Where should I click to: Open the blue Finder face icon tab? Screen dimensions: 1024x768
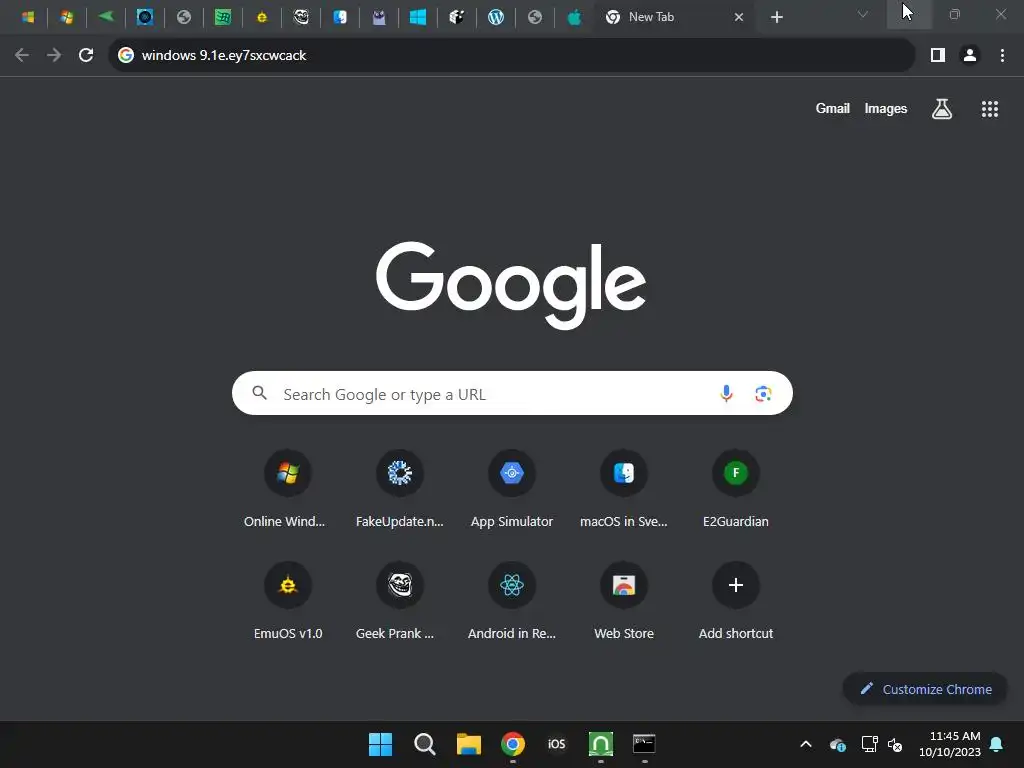click(340, 17)
